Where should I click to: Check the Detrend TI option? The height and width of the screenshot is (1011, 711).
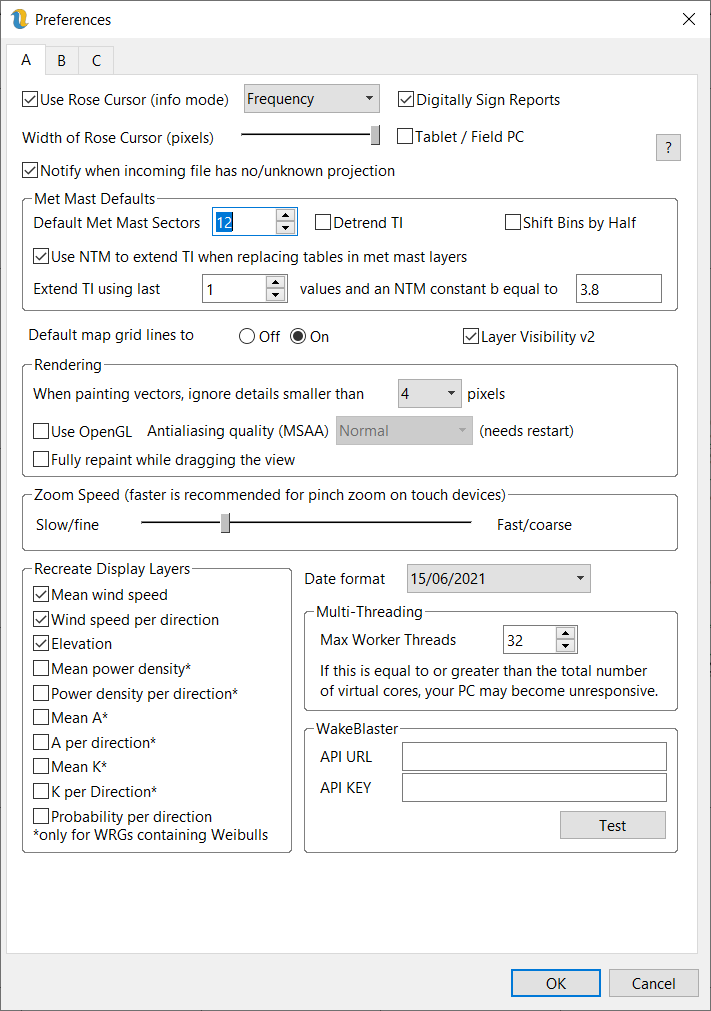pyautogui.click(x=323, y=222)
